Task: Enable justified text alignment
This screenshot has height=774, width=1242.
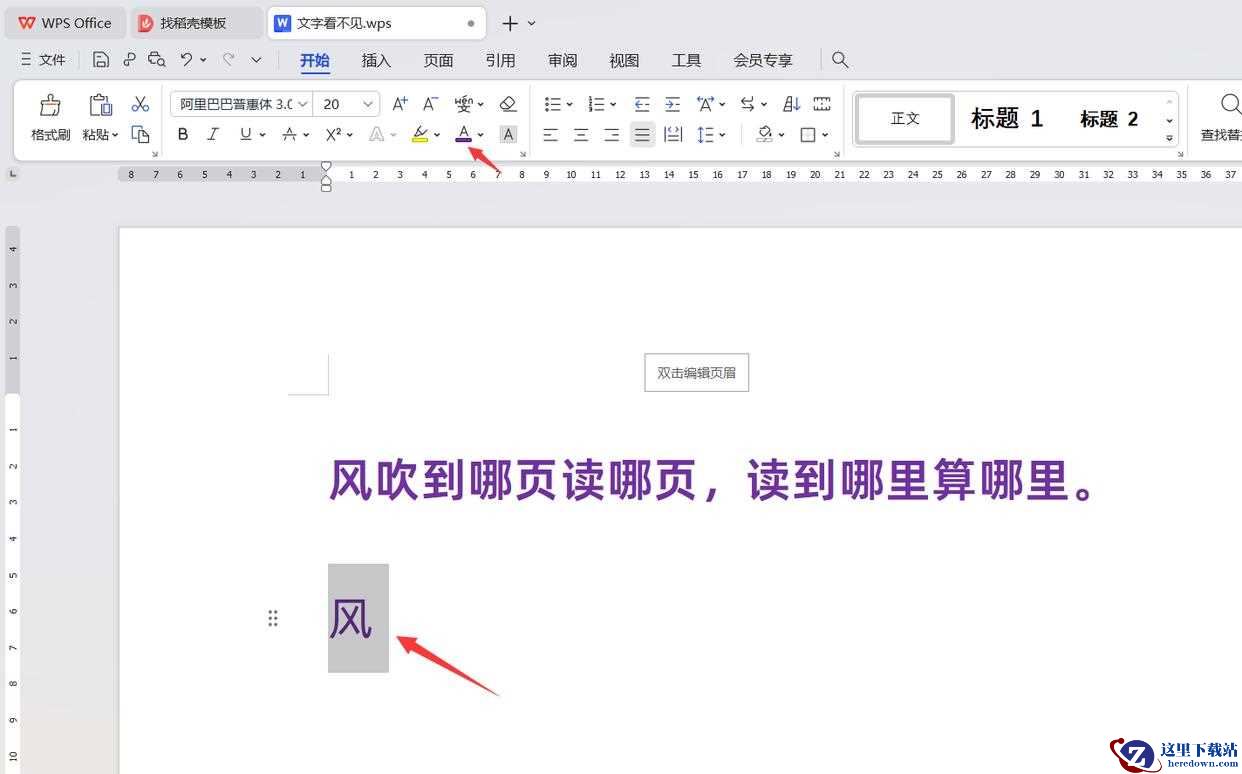Action: pos(642,134)
